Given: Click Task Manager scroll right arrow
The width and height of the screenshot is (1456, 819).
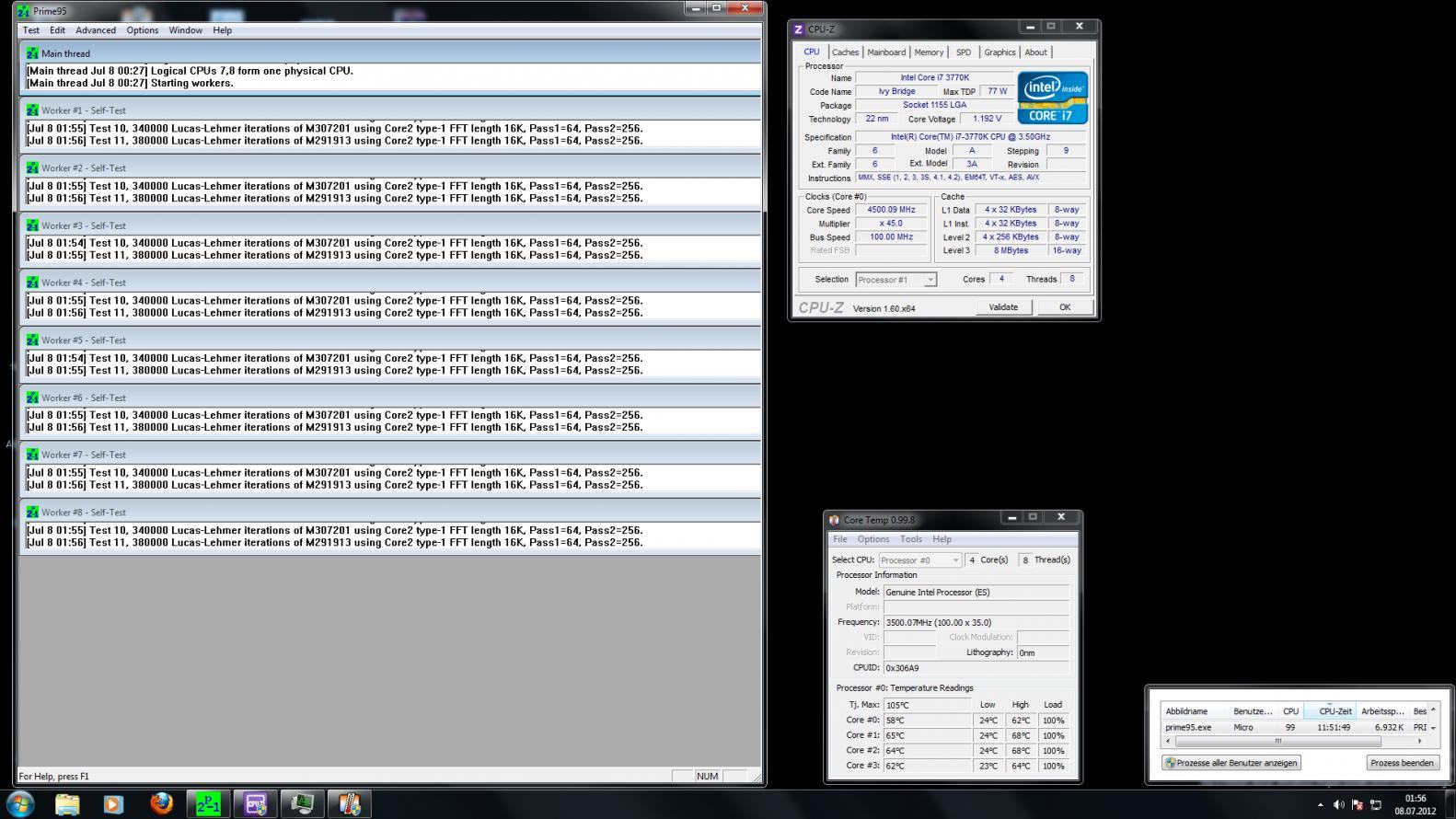Looking at the screenshot, I should tap(1419, 741).
